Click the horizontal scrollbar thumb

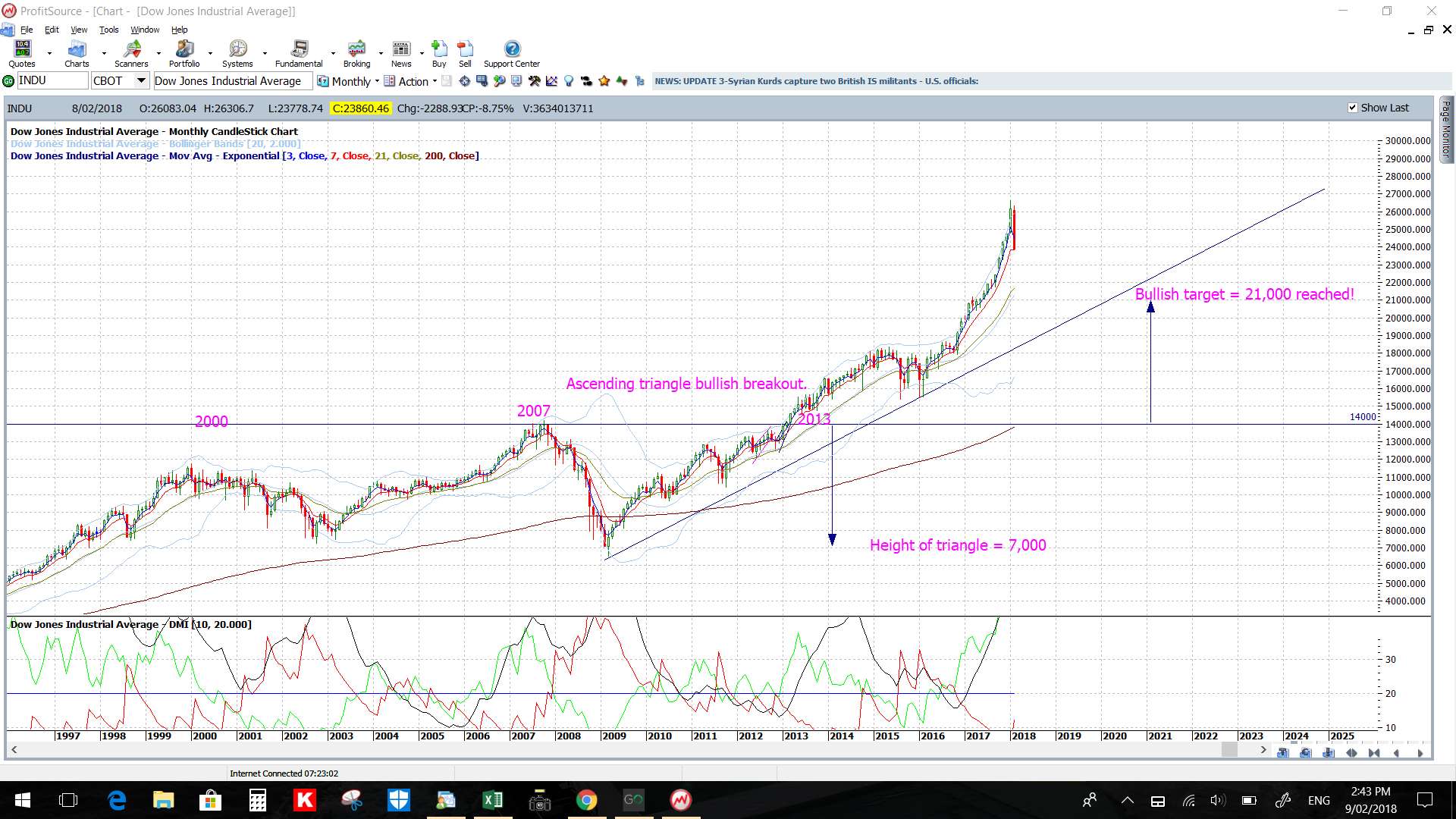pyautogui.click(x=1229, y=750)
